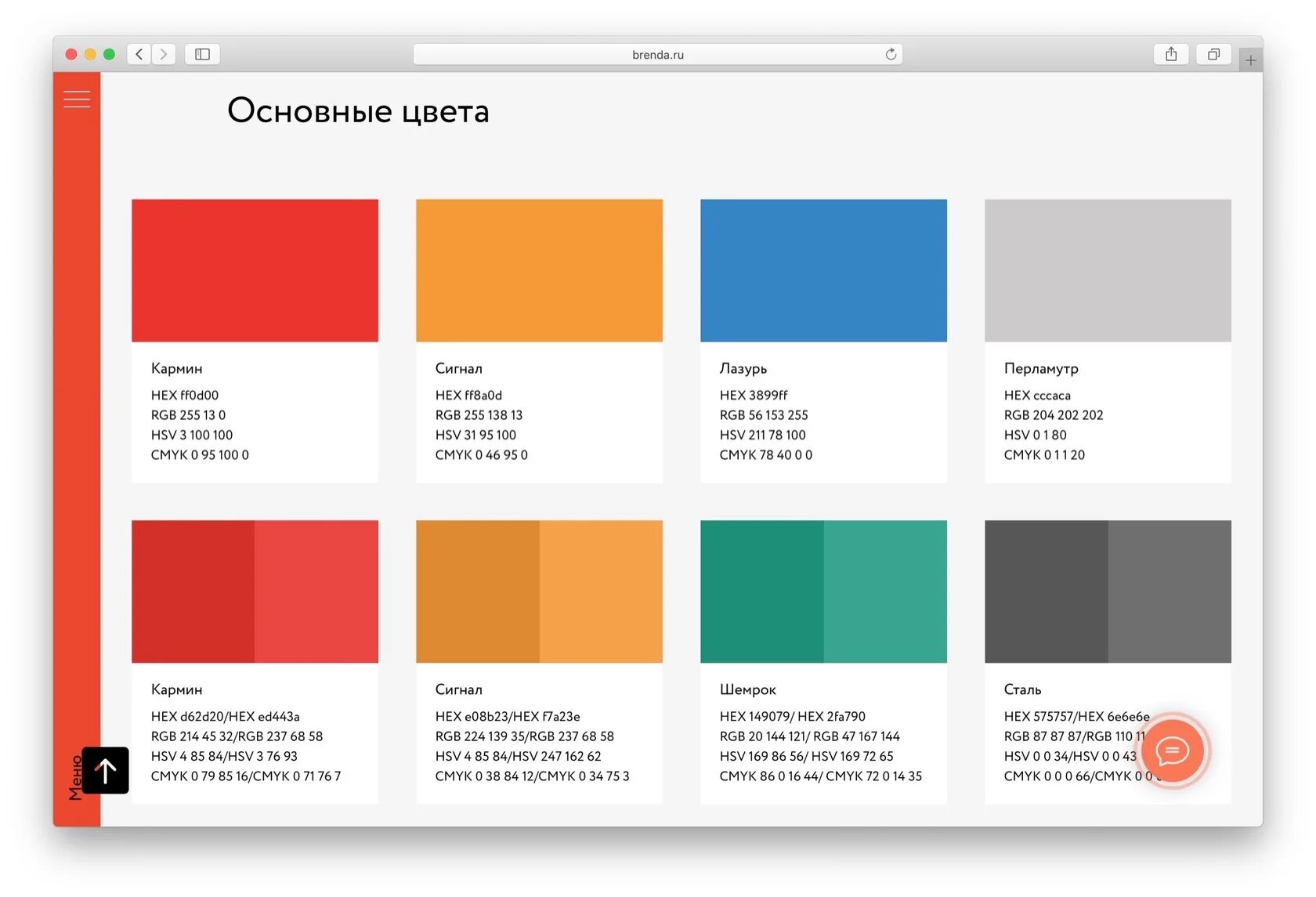Select the dark gray 575757 swatch half
Viewport: 1316px width, 897px height.
[1047, 591]
